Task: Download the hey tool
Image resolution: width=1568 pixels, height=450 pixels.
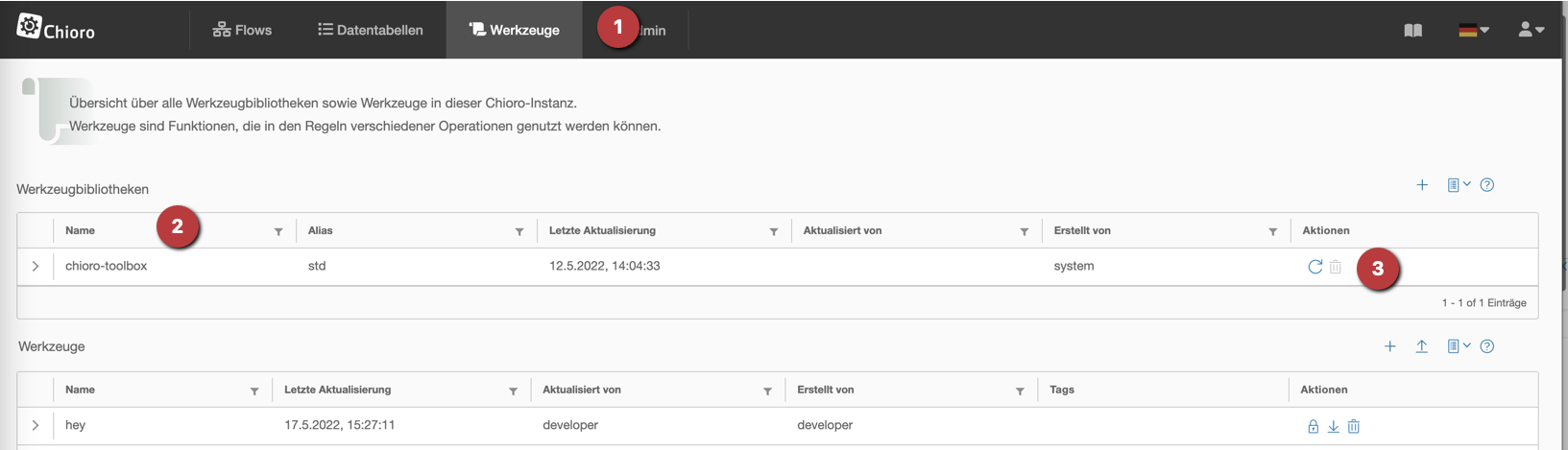Action: [1334, 426]
